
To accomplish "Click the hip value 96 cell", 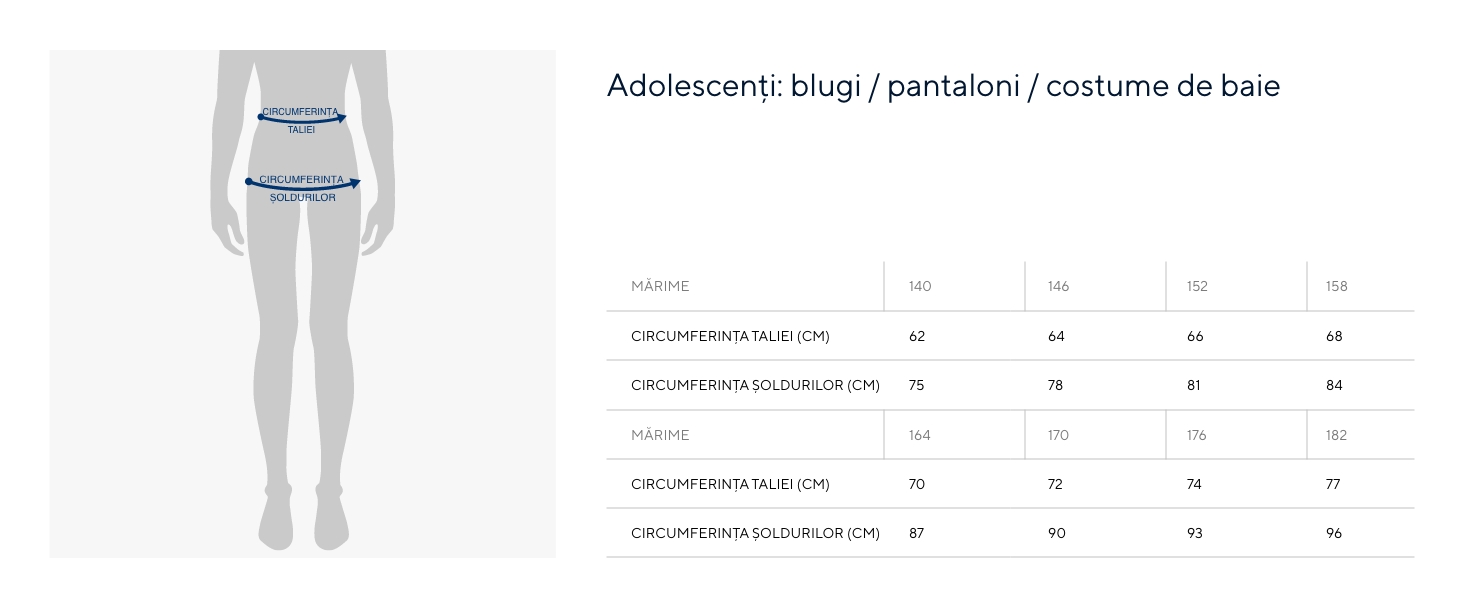I will coord(1334,534).
